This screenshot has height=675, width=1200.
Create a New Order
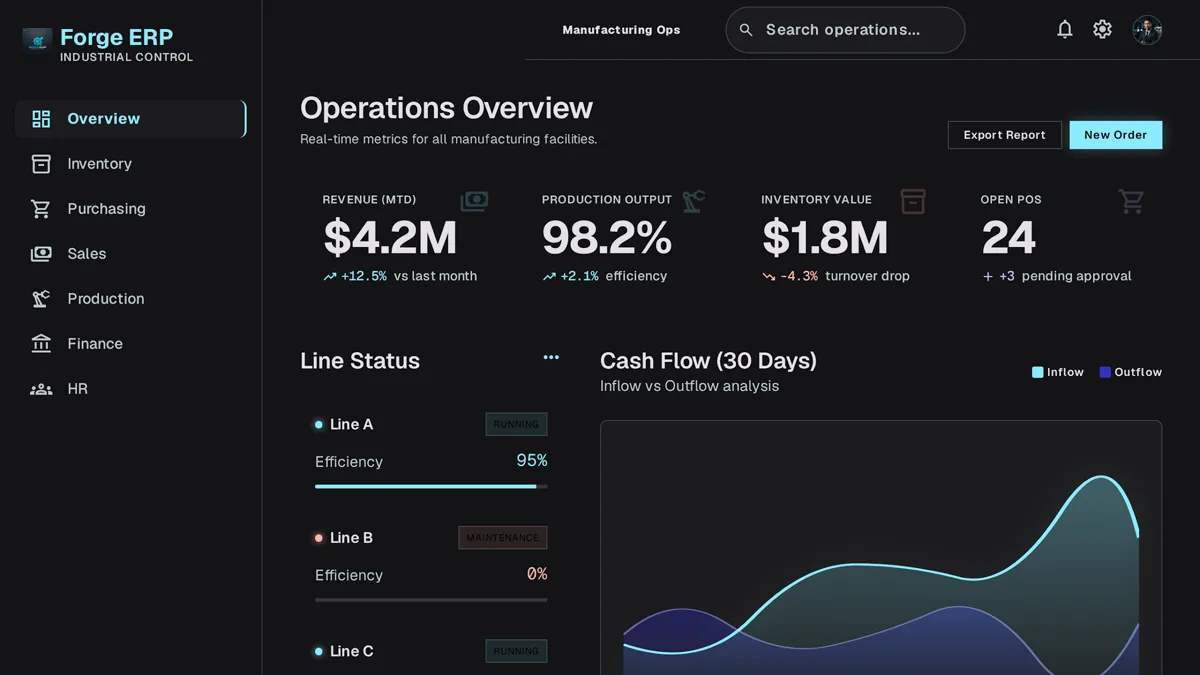pyautogui.click(x=1116, y=135)
